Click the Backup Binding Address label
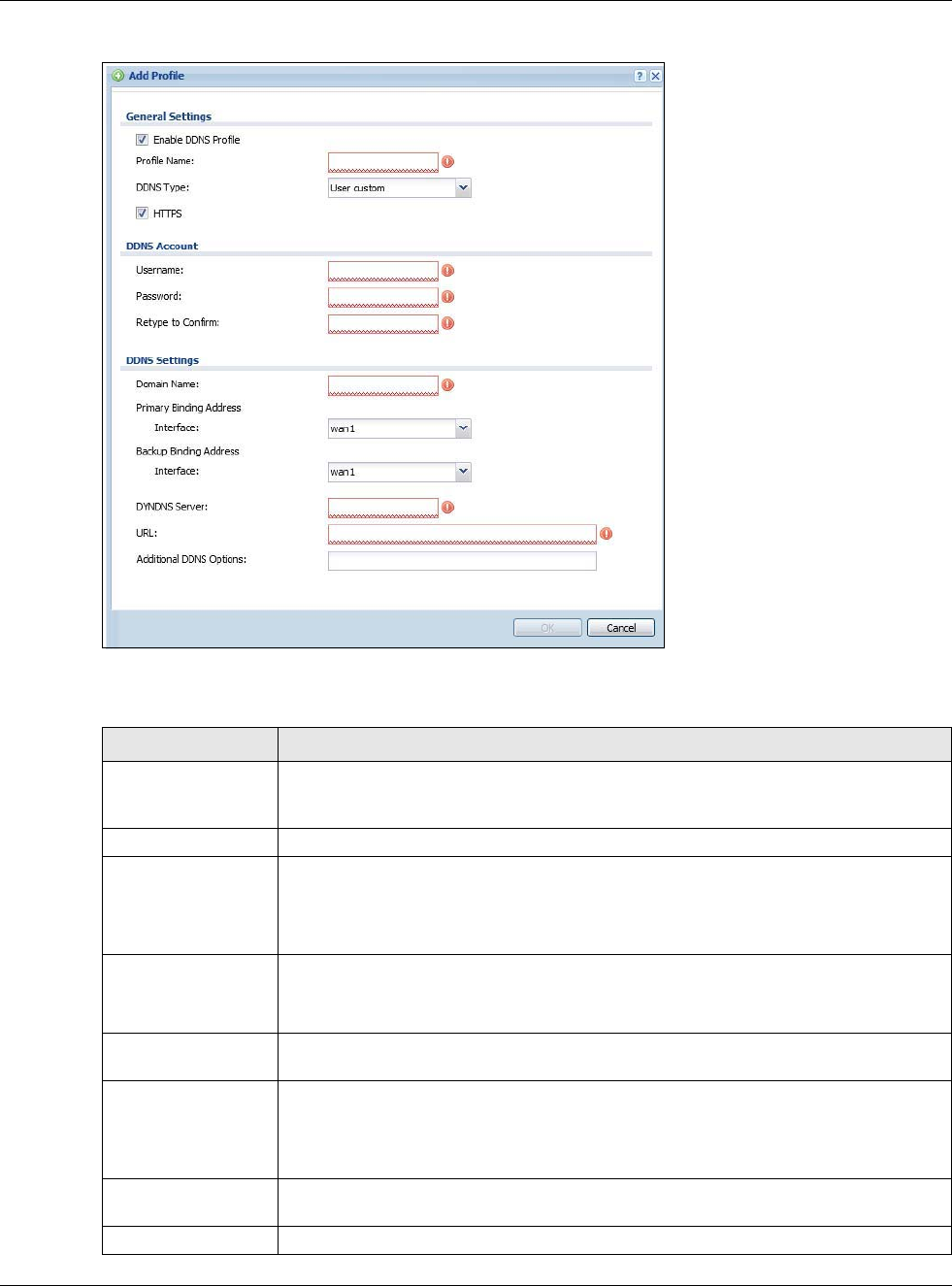Viewport: 952px width, 1286px height. (187, 451)
